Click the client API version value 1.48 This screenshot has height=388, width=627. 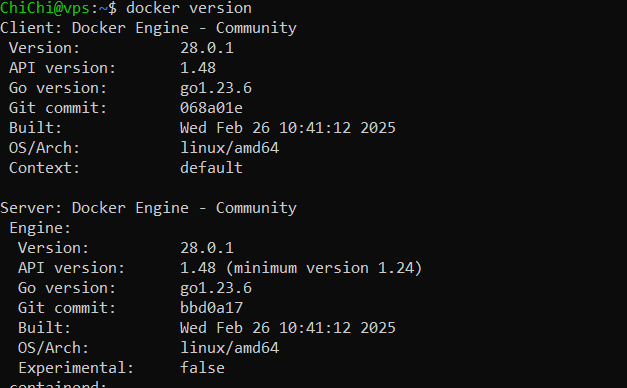tap(198, 68)
